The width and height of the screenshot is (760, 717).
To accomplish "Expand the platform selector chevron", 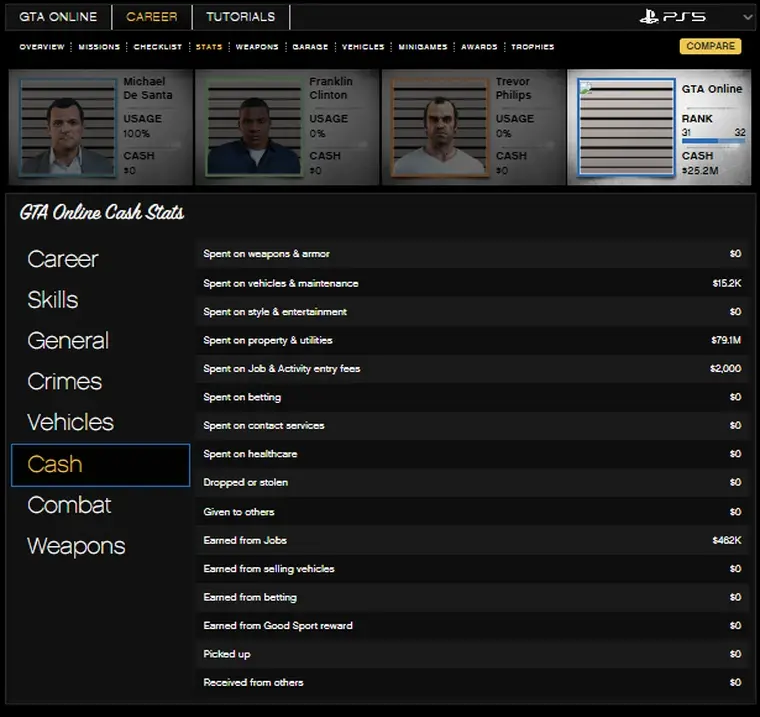I will tap(747, 17).
